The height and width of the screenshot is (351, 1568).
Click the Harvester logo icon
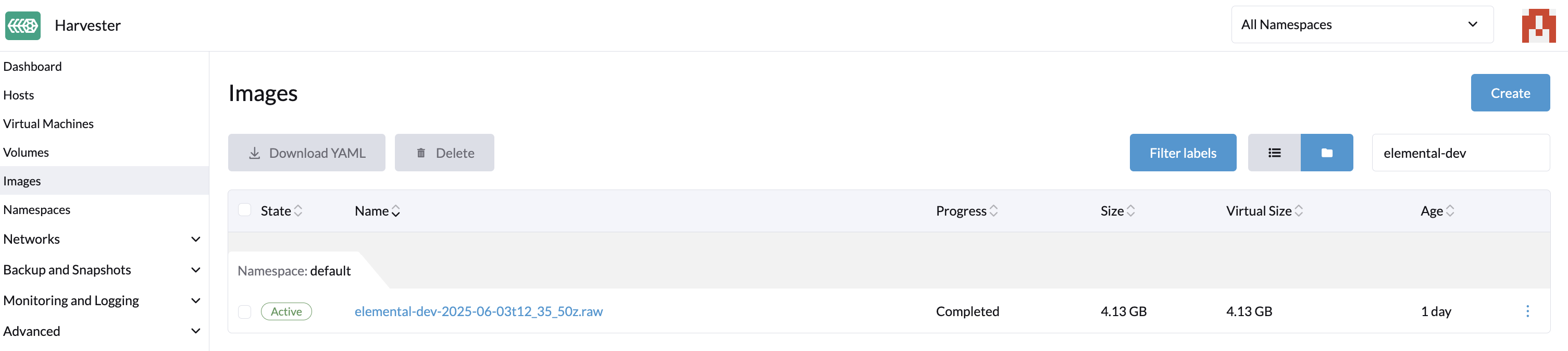[23, 26]
